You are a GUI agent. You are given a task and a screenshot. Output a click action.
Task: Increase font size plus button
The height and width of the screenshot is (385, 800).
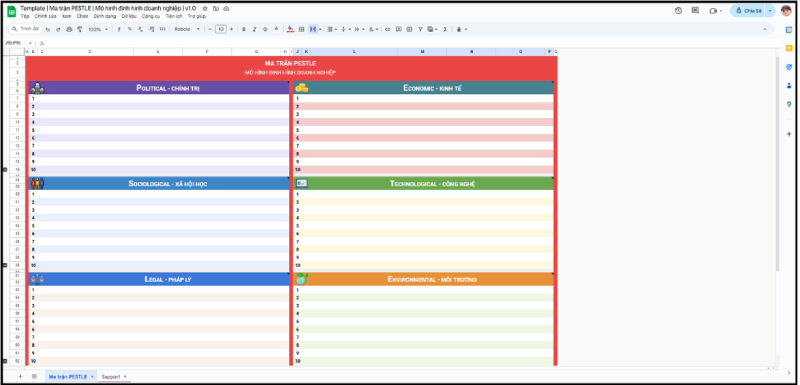pyautogui.click(x=231, y=30)
